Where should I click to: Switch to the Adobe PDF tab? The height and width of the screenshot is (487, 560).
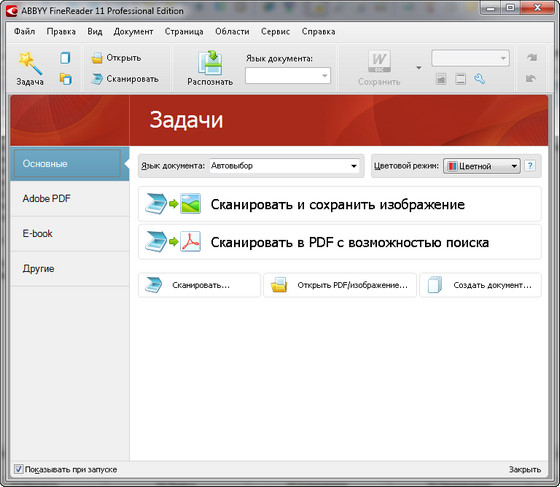tap(70, 199)
